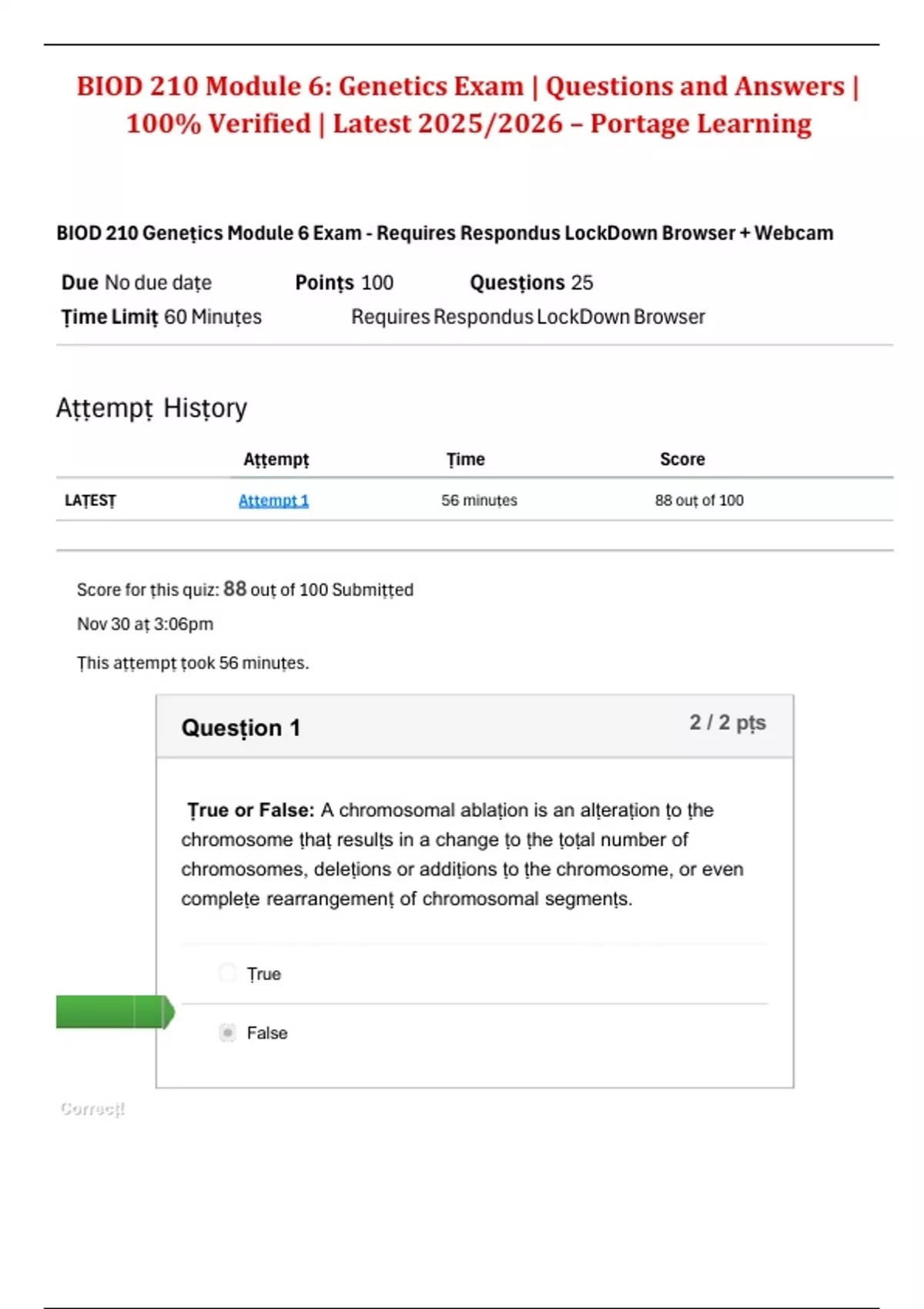Select the False radio option

coord(228,1033)
